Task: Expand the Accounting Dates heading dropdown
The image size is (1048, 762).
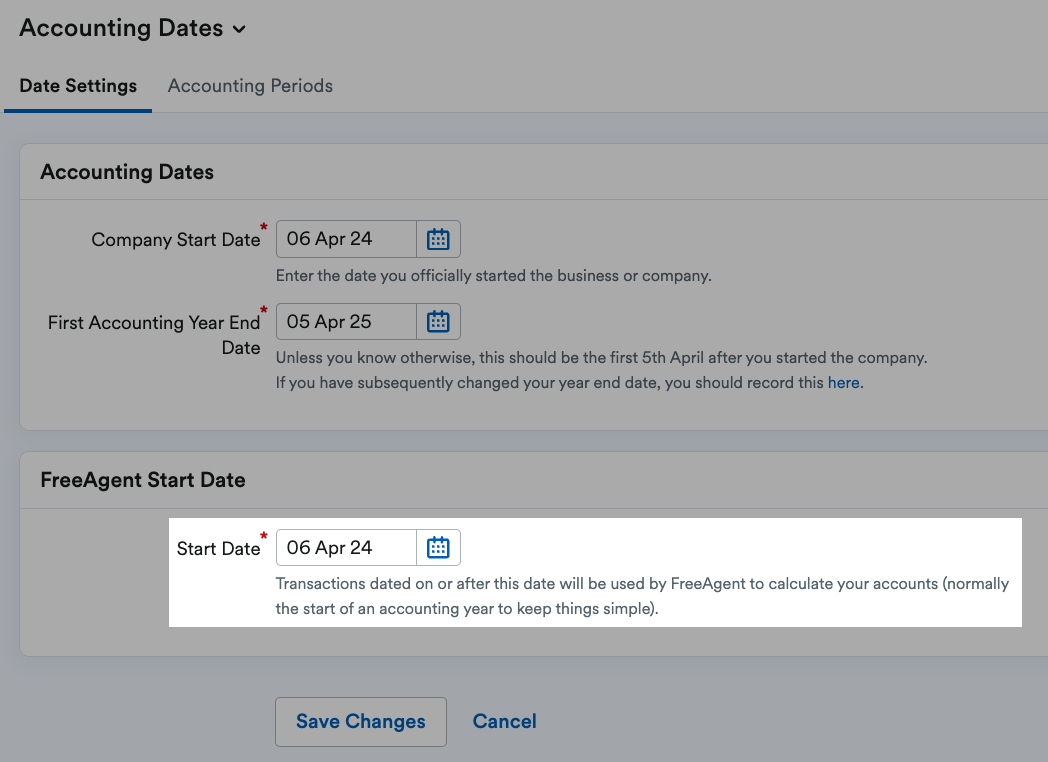Action: pos(240,29)
